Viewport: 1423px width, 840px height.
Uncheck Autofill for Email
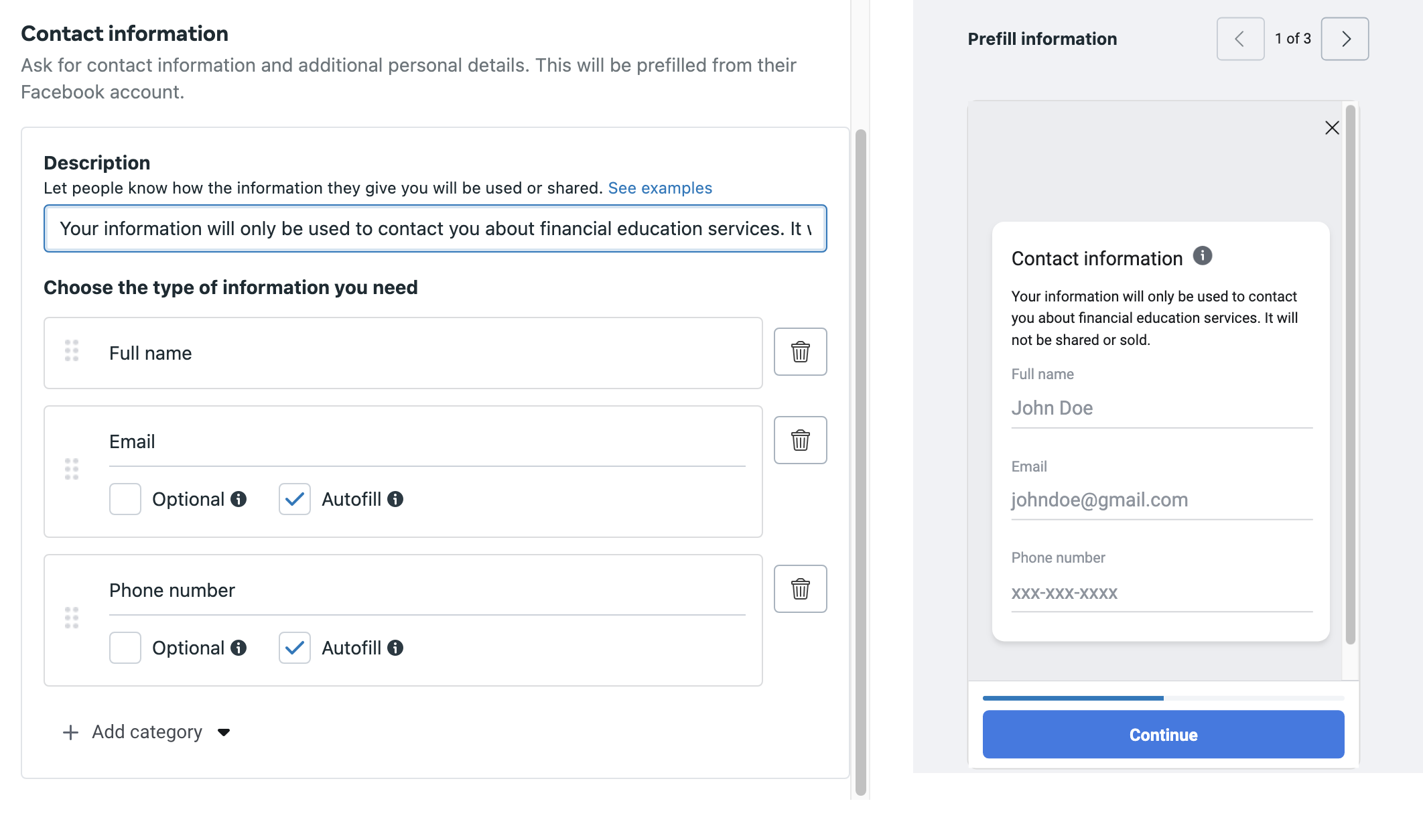[295, 499]
